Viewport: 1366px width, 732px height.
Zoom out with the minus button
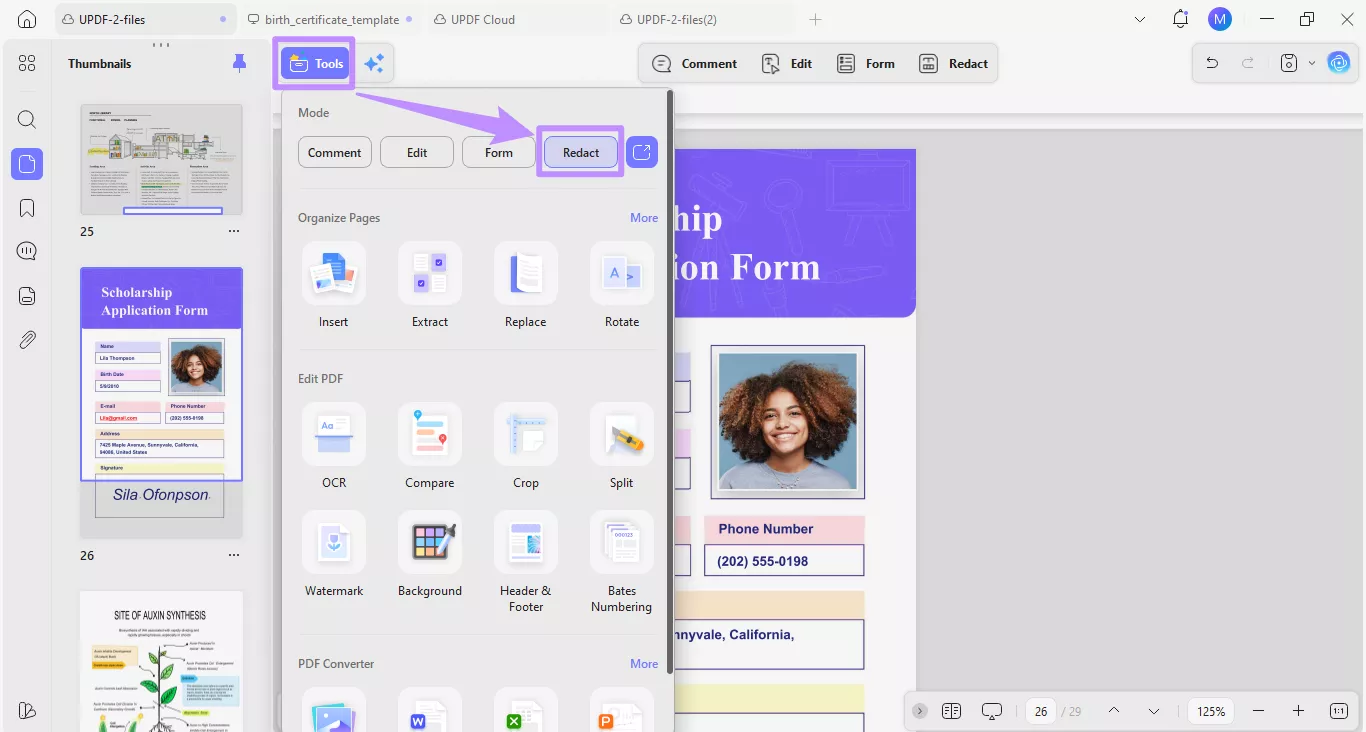[1259, 711]
